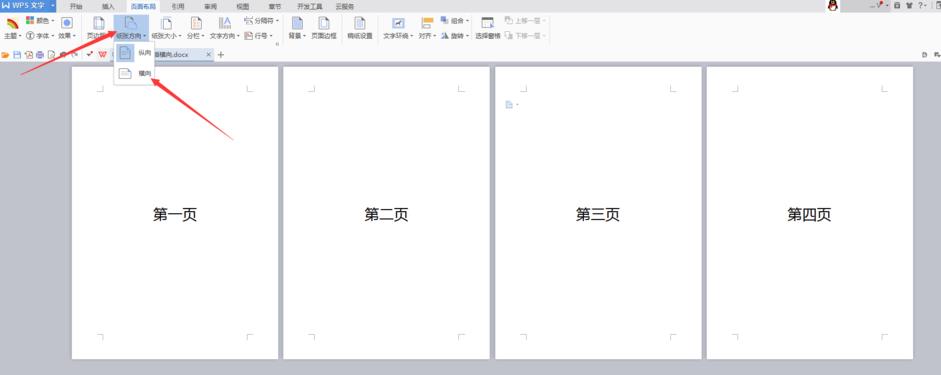Open the 旋转 rotate dropdown
This screenshot has height=375, width=941.
(x=455, y=36)
